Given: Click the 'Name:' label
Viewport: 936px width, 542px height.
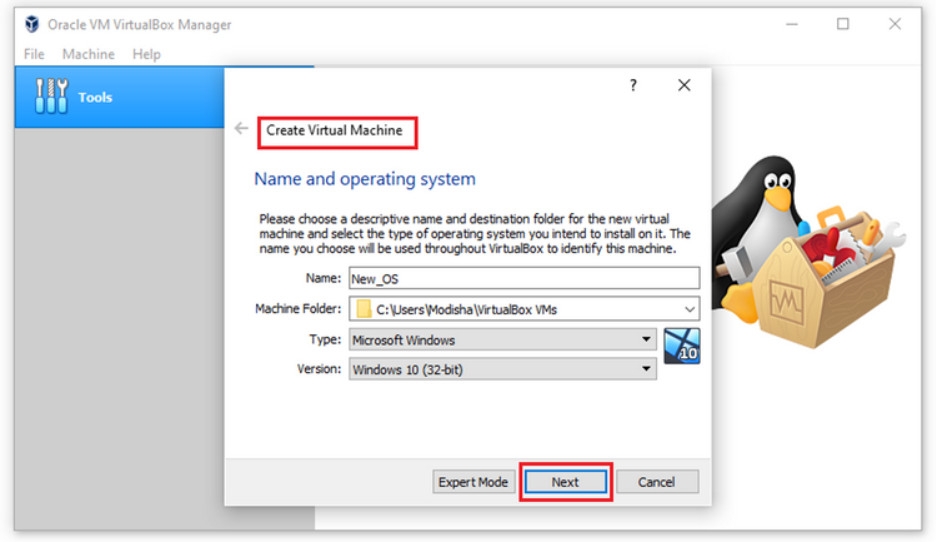Looking at the screenshot, I should (x=323, y=278).
